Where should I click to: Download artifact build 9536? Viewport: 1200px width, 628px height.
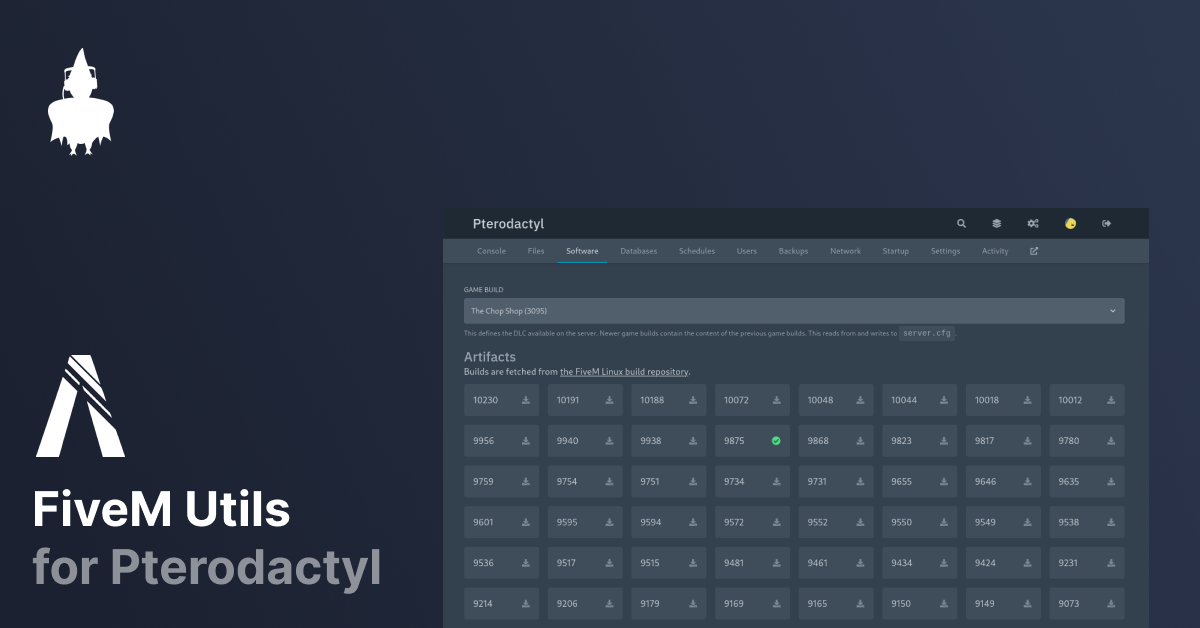coord(526,563)
